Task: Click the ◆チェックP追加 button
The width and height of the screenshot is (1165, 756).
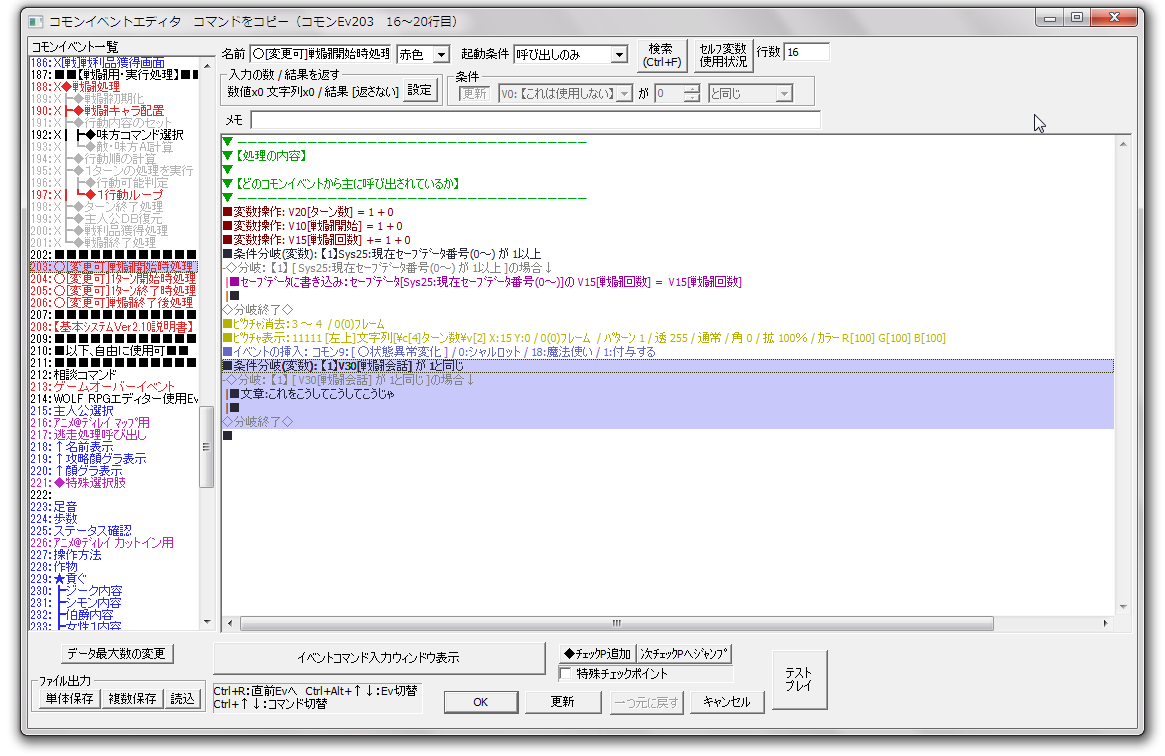Action: 597,654
